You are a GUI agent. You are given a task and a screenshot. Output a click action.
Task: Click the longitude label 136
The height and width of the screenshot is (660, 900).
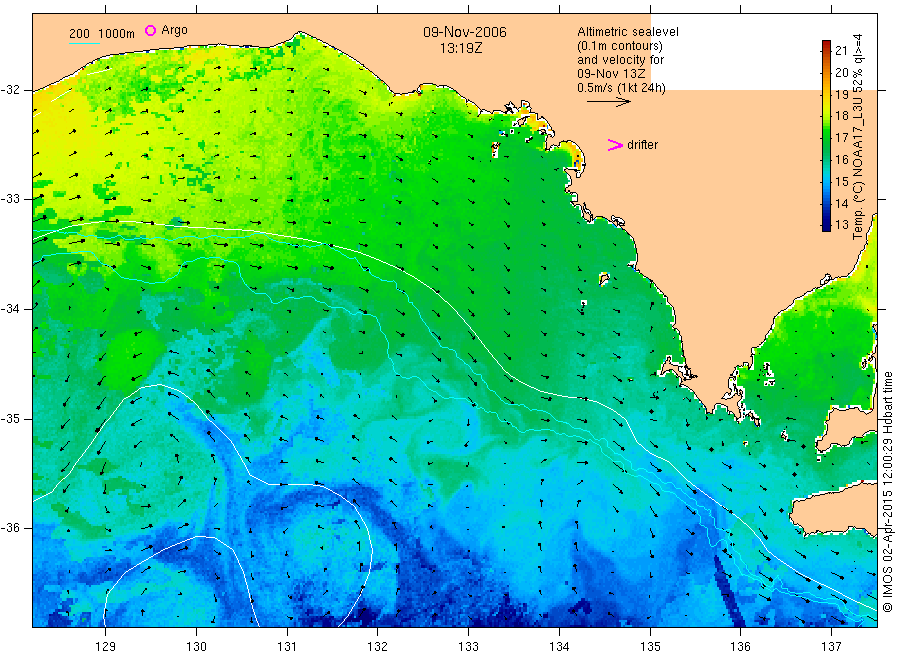pyautogui.click(x=740, y=647)
